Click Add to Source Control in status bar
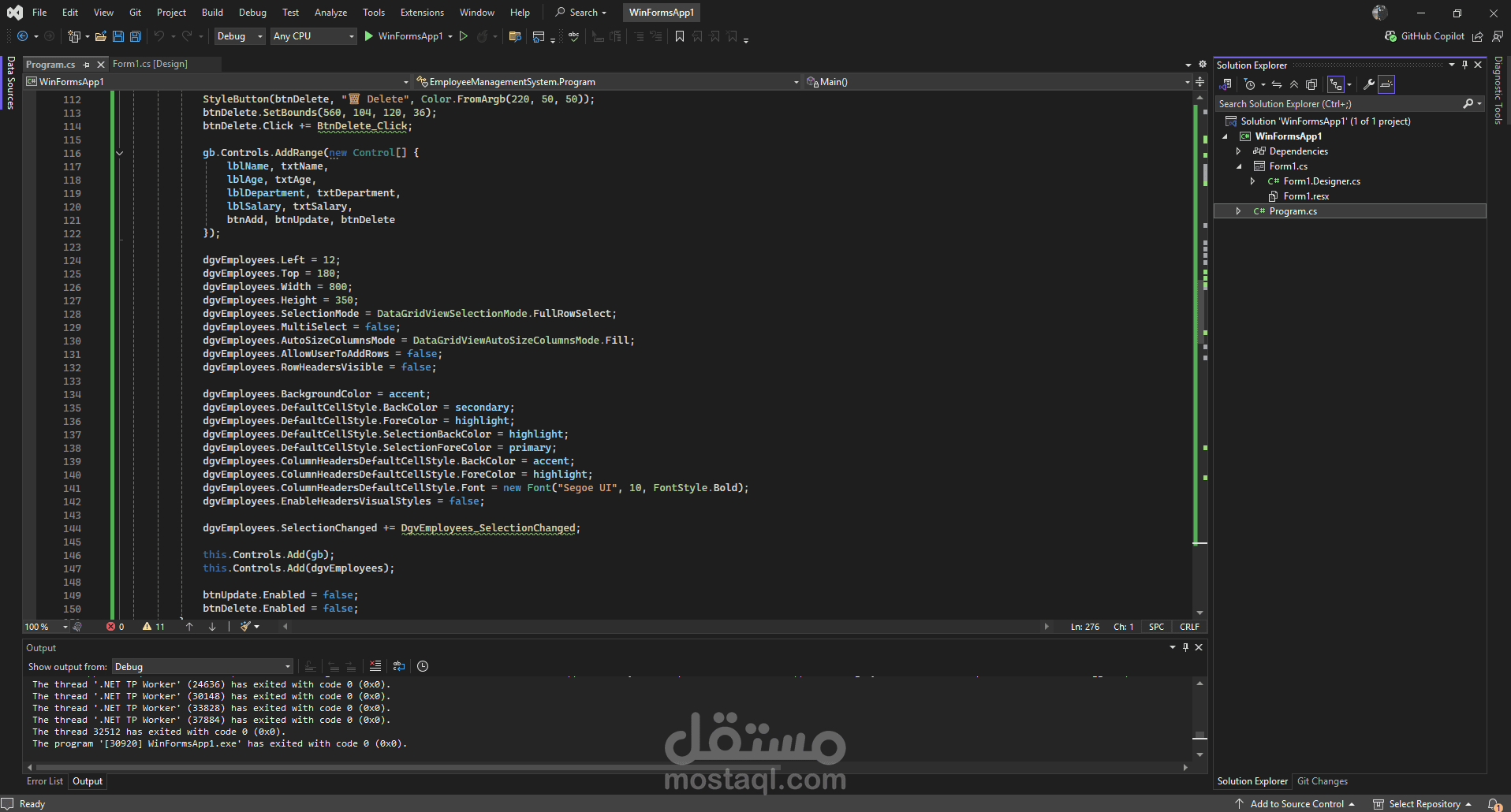The image size is (1511, 812). pos(1296,804)
